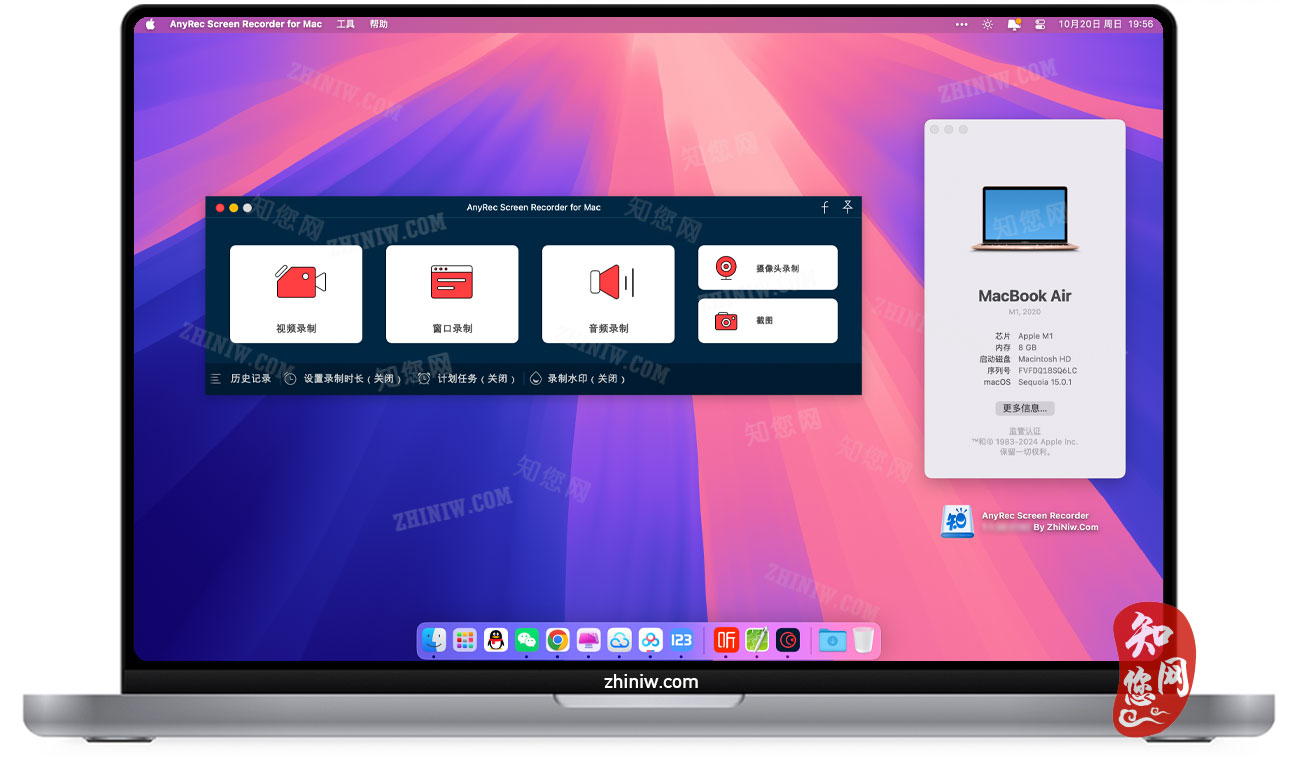Viewport: 1298px width, 779px height.
Task: Click the AnyRec window title bar
Action: (x=534, y=207)
